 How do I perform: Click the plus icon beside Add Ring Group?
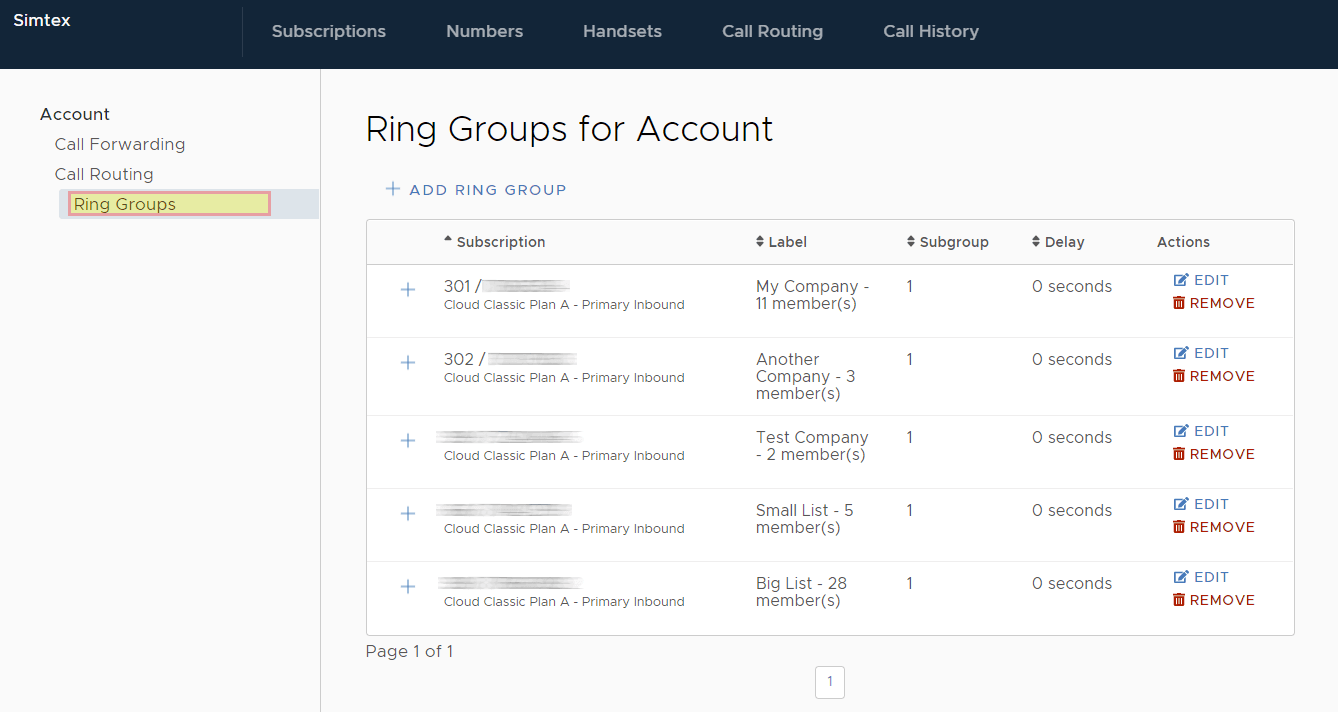pos(393,189)
